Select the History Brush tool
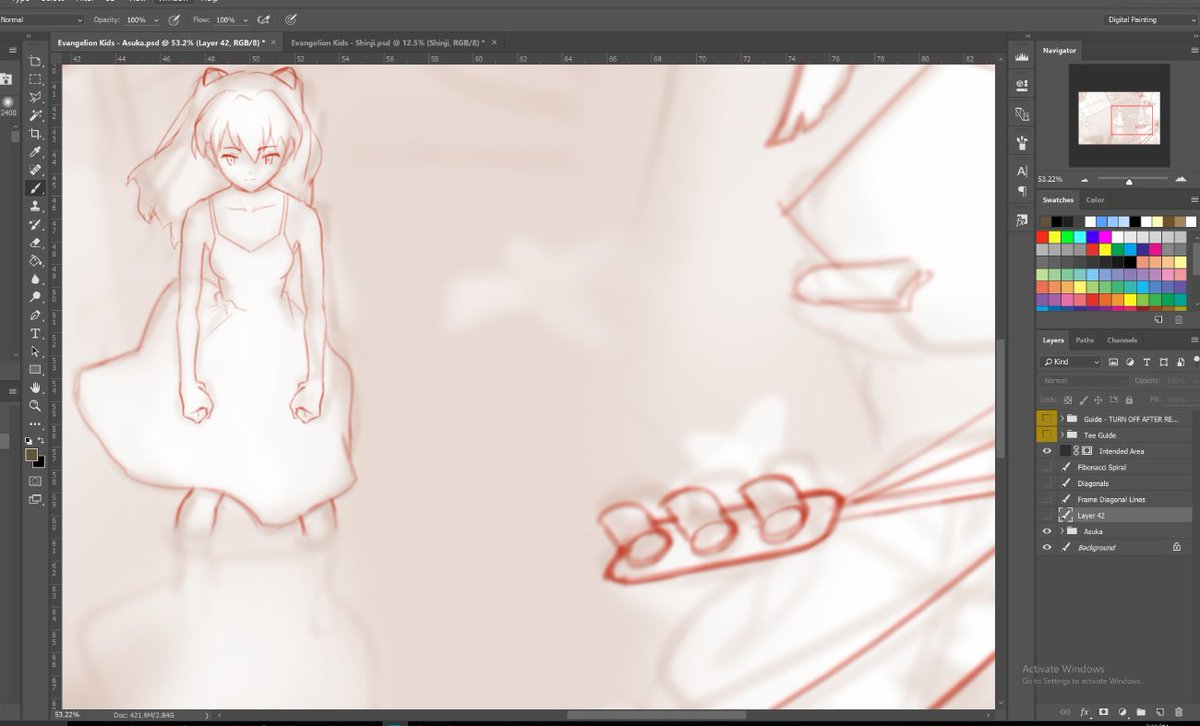 point(35,223)
